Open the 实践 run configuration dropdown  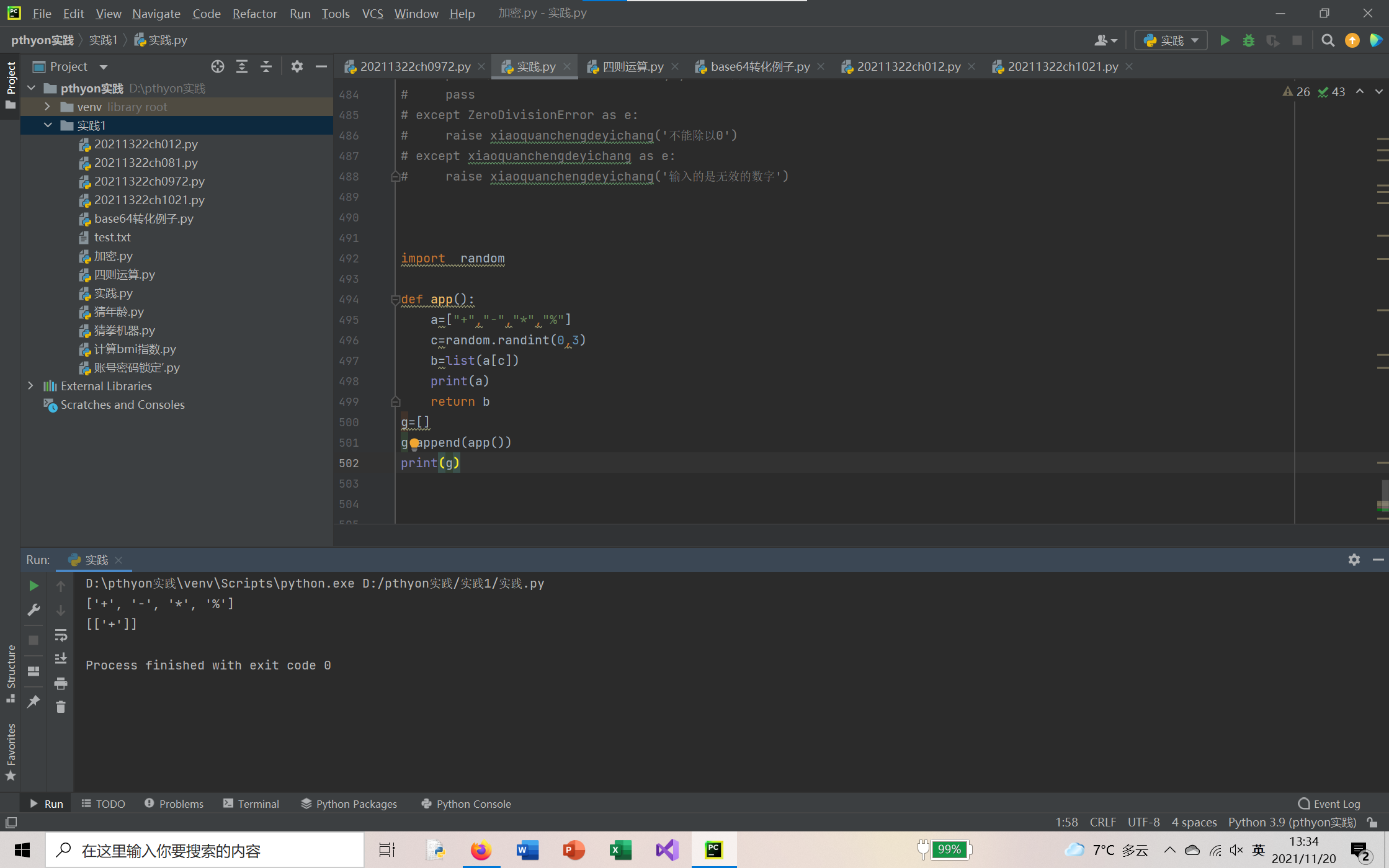click(1171, 40)
